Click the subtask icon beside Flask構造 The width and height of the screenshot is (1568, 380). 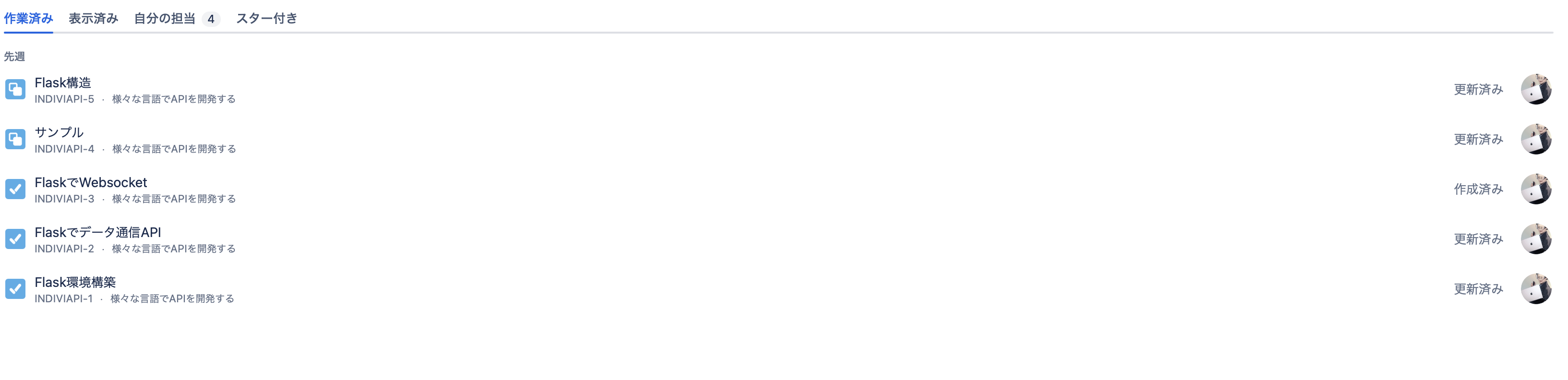pos(15,89)
